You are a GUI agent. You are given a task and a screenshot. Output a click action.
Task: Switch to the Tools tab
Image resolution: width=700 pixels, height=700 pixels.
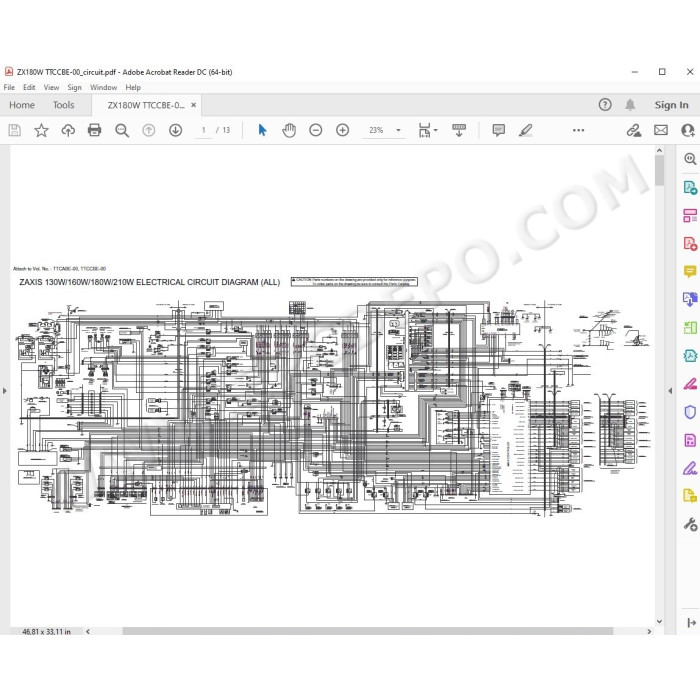63,105
